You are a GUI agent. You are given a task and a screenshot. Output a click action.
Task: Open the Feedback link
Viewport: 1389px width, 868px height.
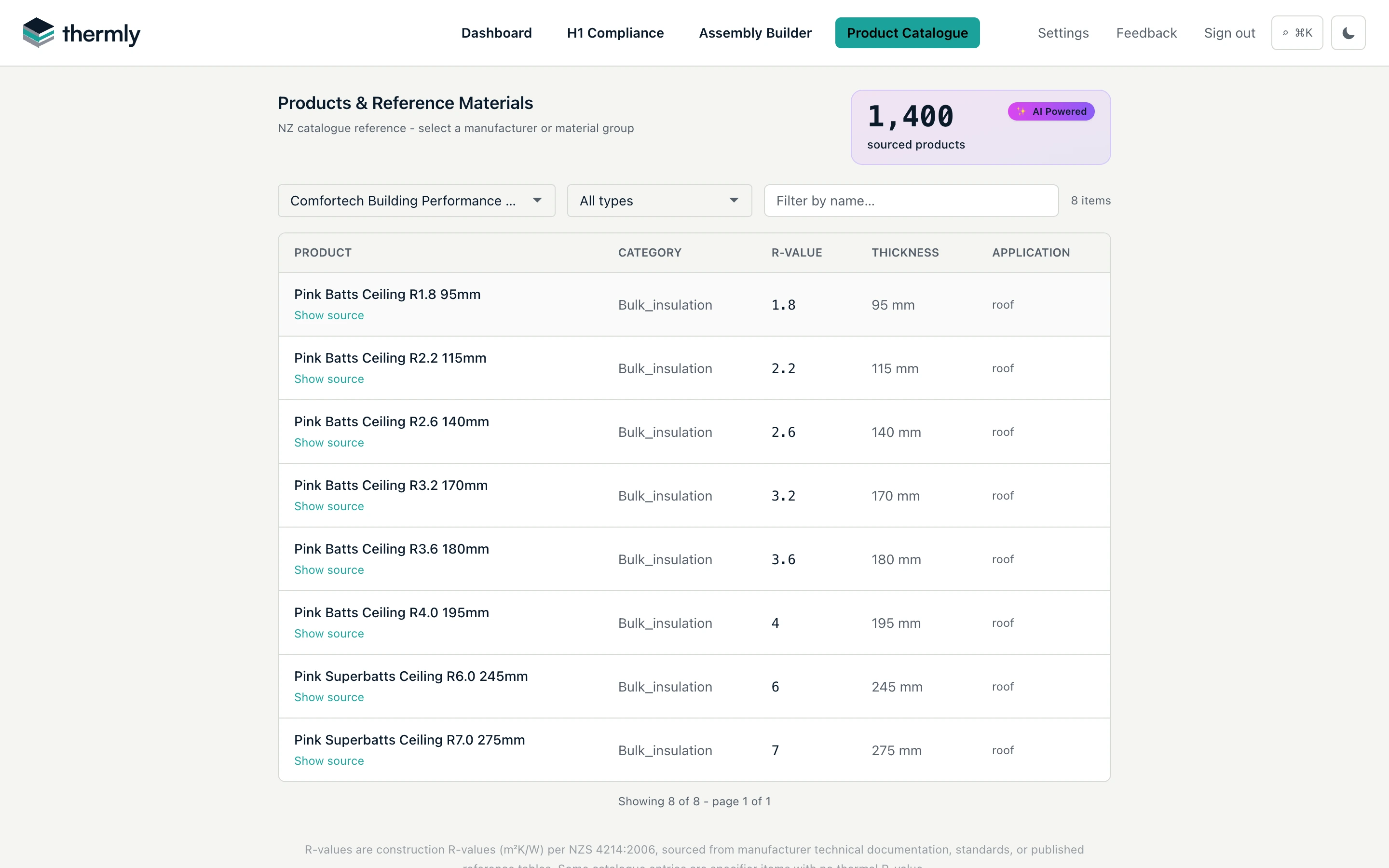(1146, 33)
